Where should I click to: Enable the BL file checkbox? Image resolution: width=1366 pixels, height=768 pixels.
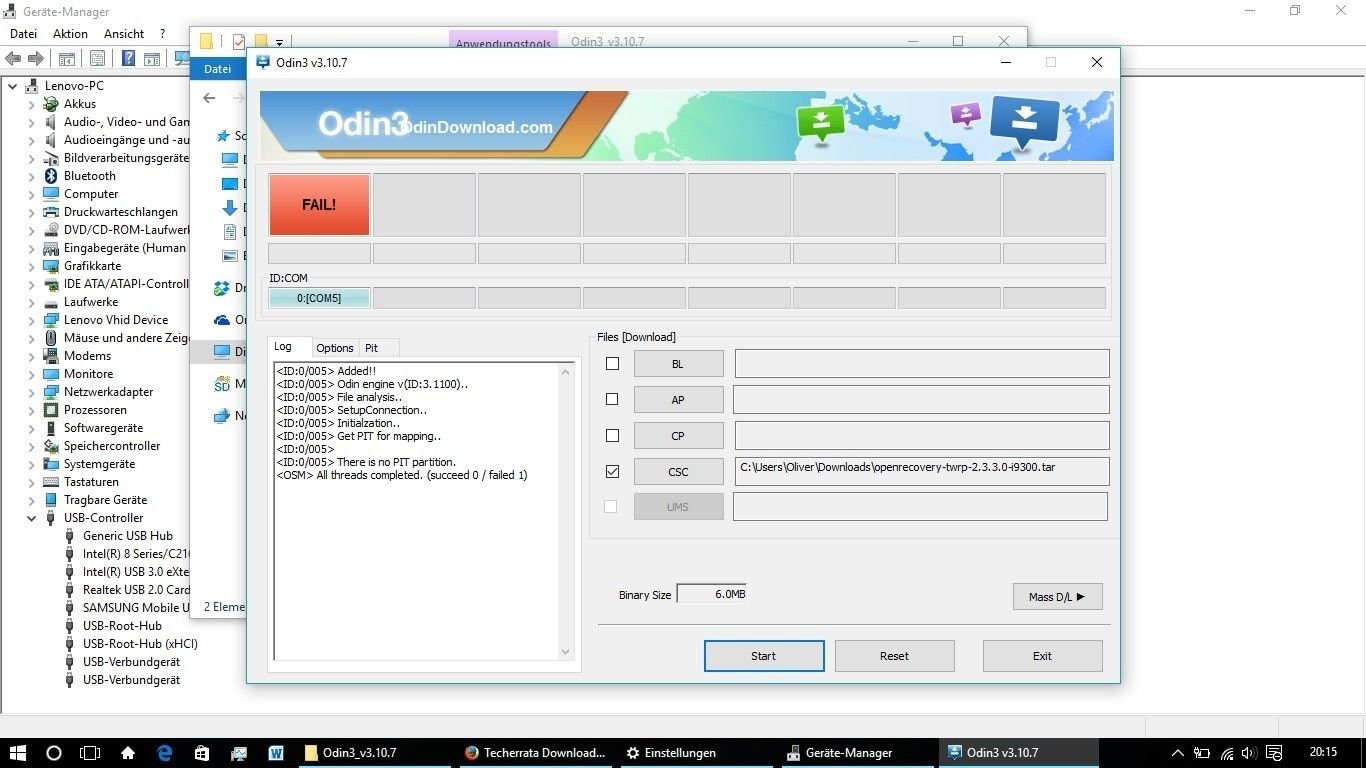coord(612,364)
